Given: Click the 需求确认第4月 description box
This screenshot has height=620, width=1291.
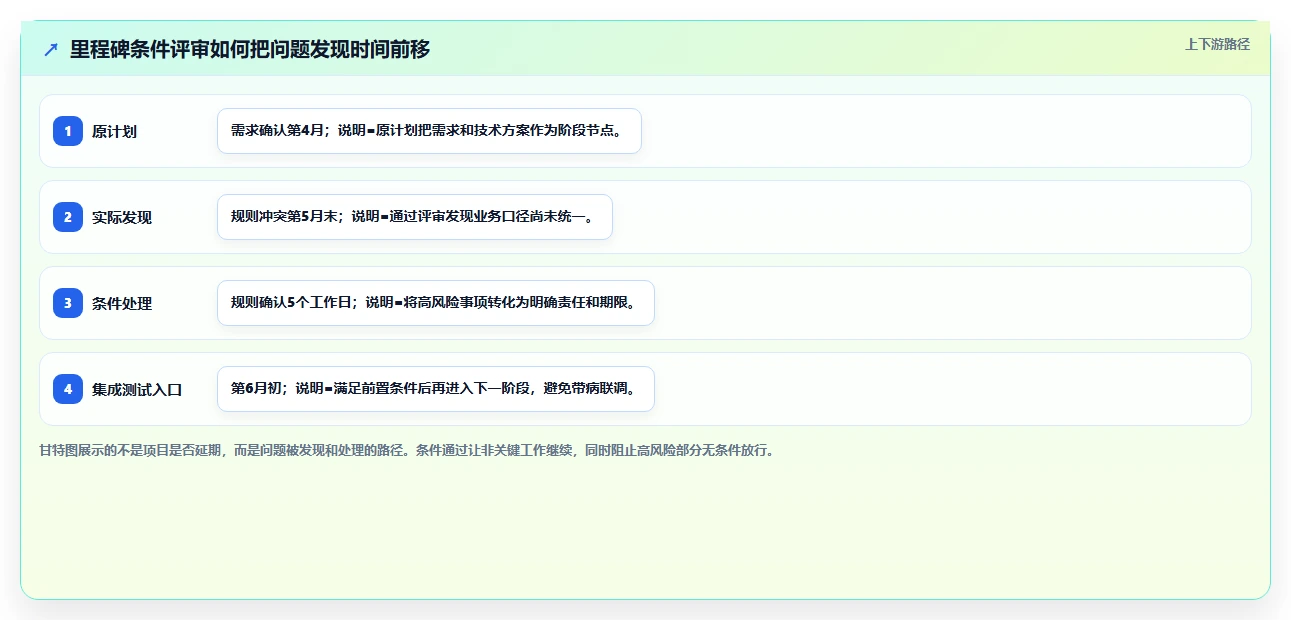Looking at the screenshot, I should pos(429,131).
